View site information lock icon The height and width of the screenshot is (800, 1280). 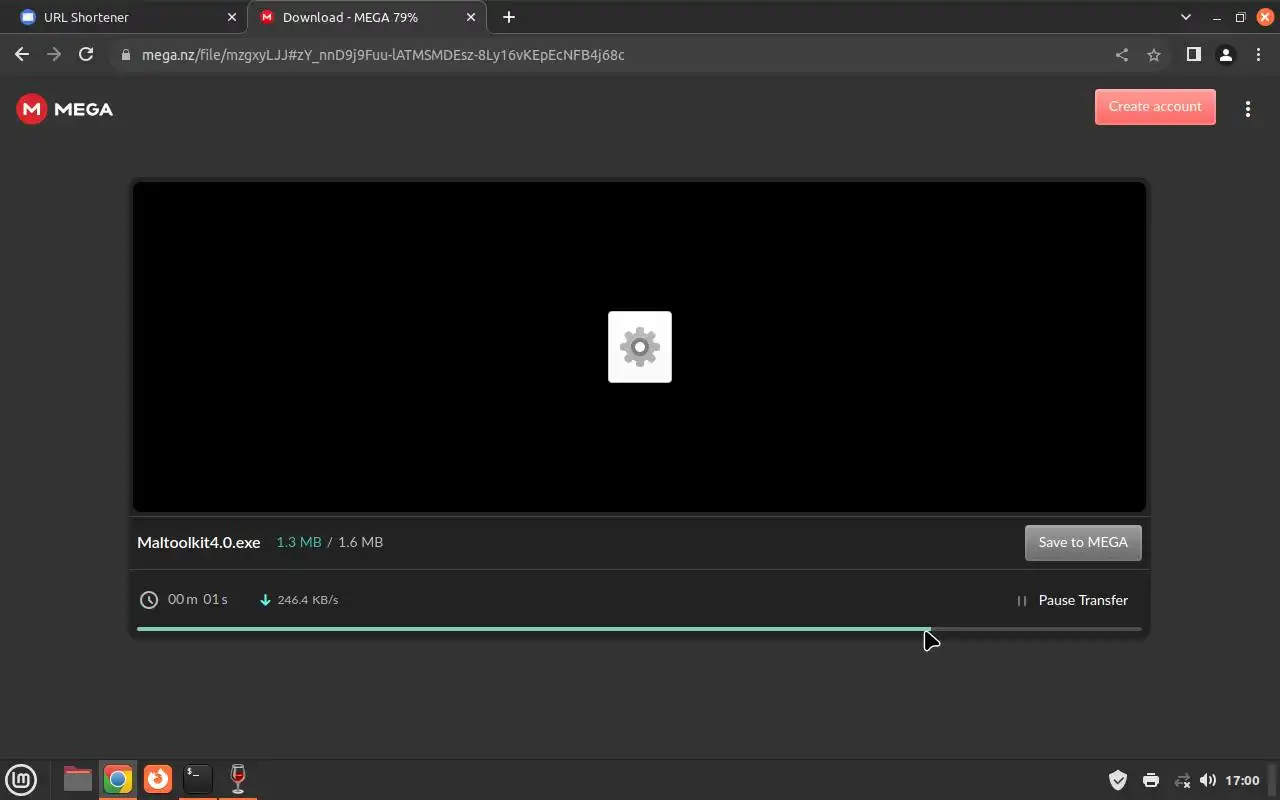125,55
